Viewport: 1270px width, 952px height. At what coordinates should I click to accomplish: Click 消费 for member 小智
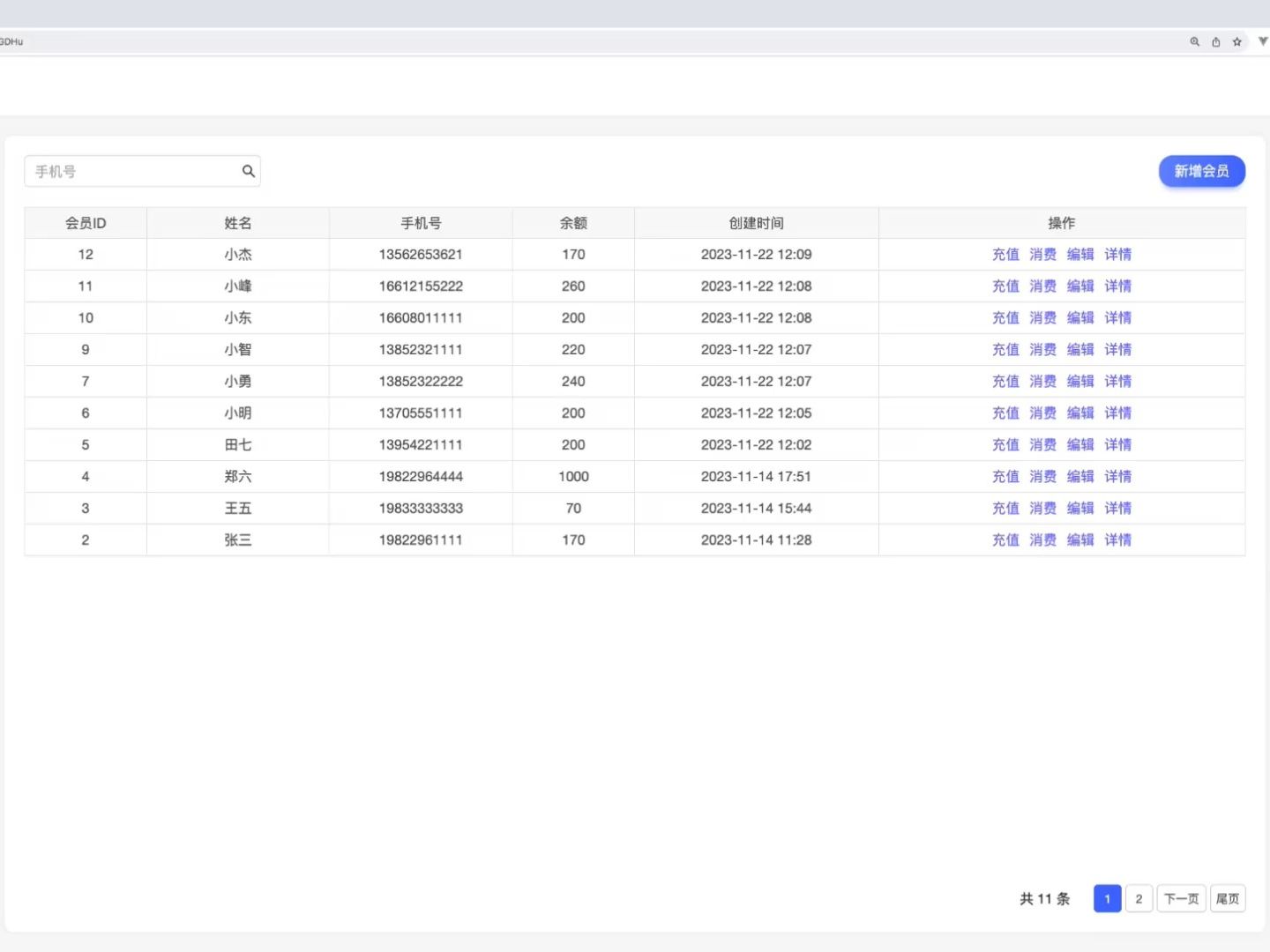pos(1042,349)
